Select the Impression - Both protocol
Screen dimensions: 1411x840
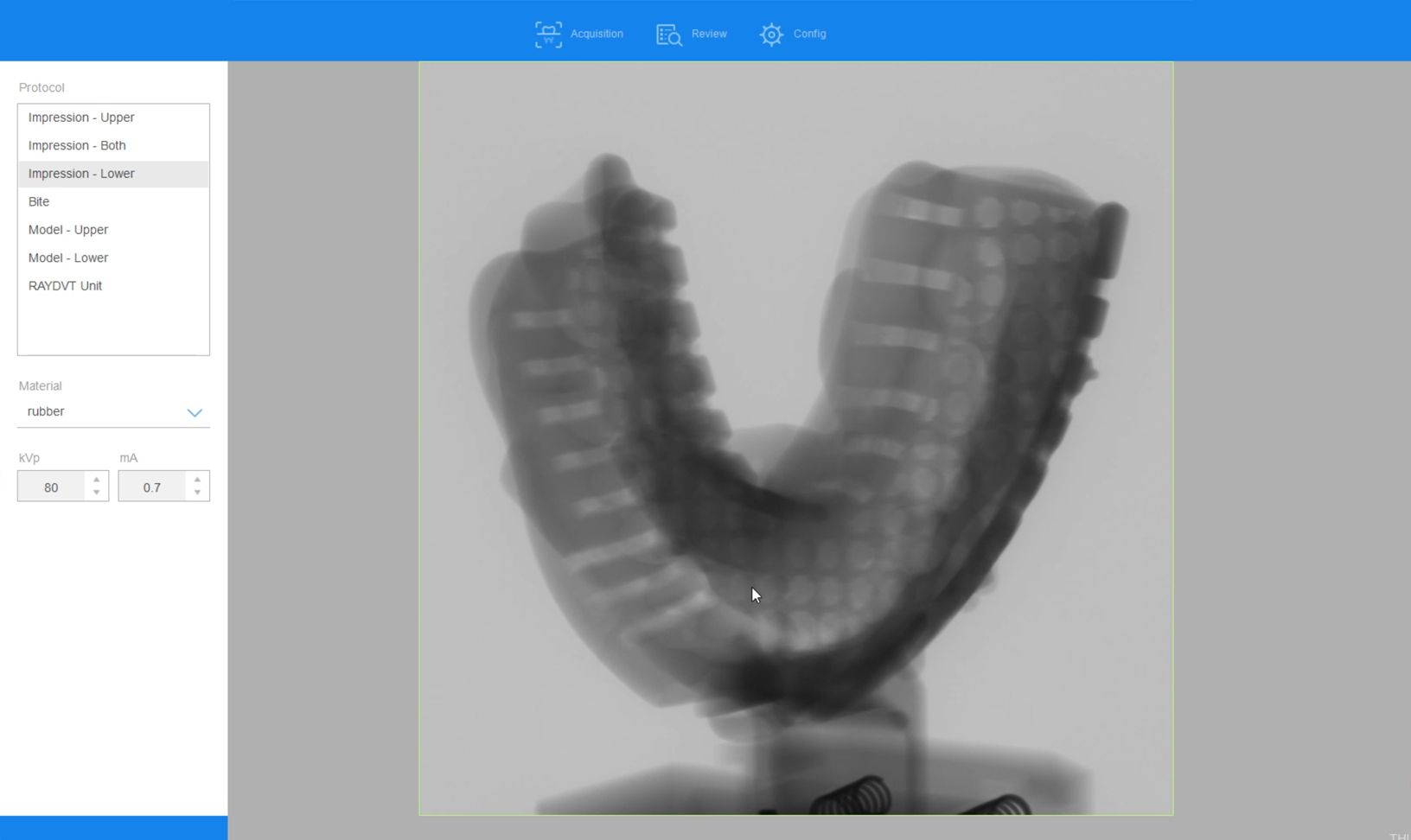pos(77,145)
